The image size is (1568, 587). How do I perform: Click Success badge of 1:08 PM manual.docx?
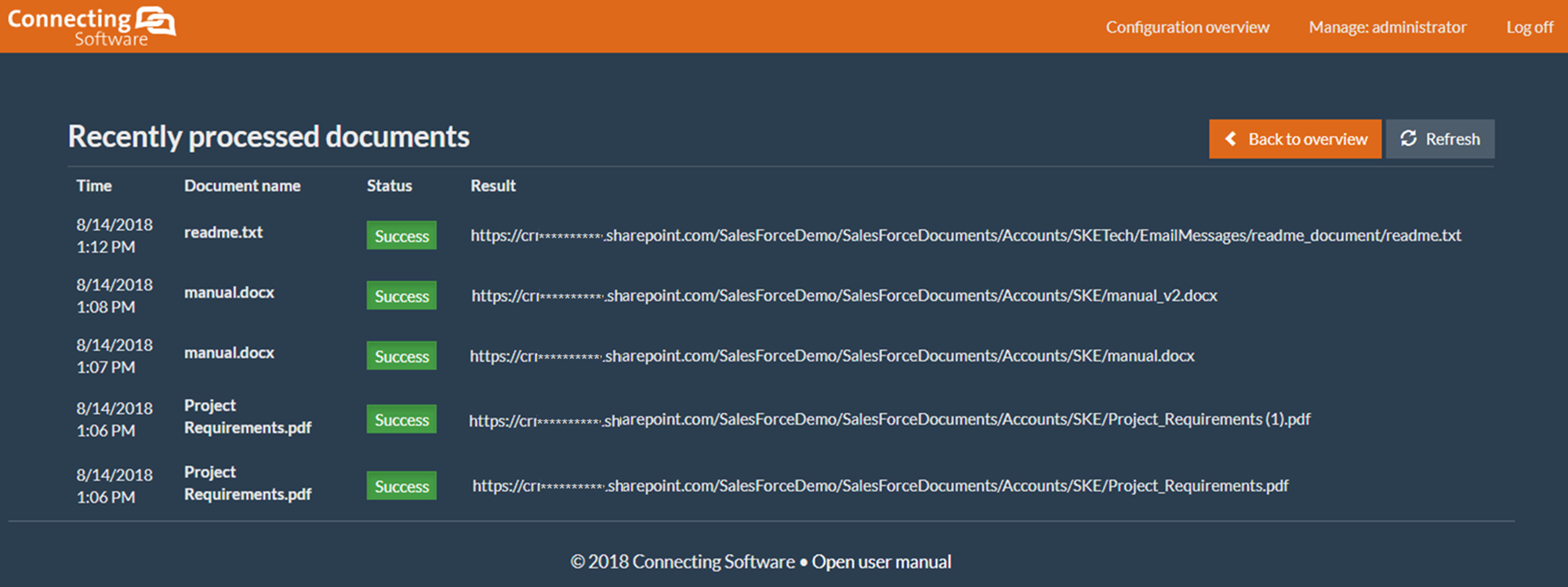(401, 296)
